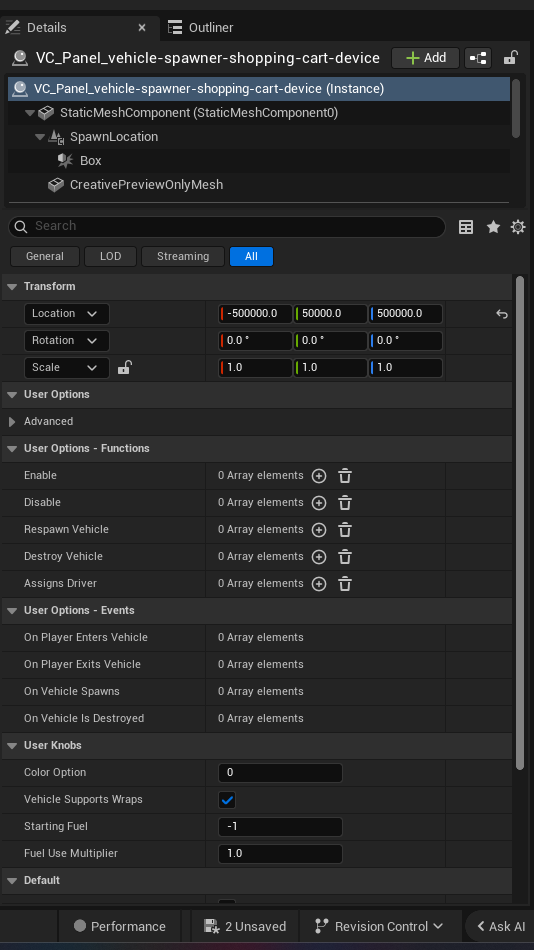The image size is (534, 950).
Task: Select On Player Exits Vehicle row
Action: (x=257, y=665)
